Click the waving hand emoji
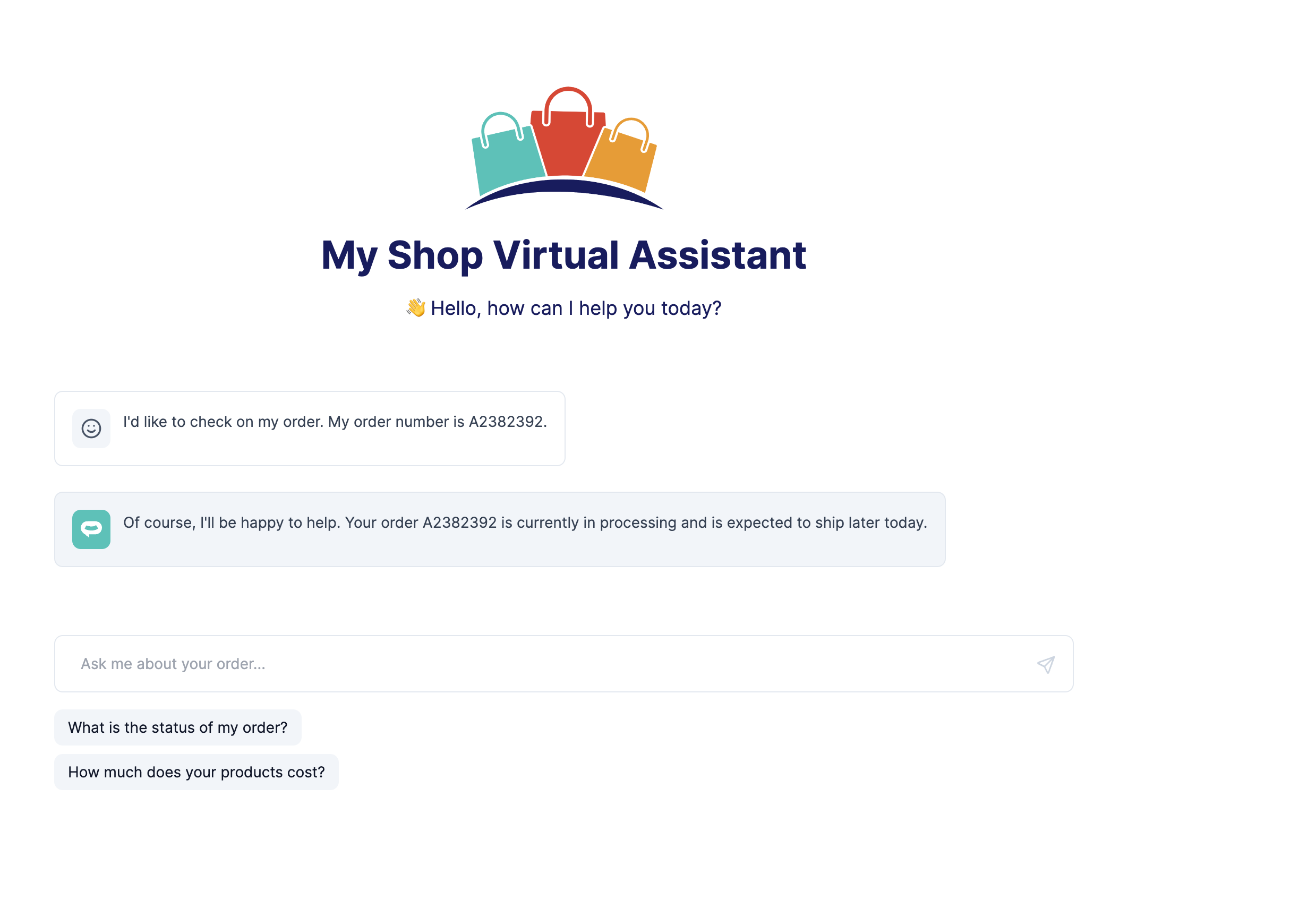Image resolution: width=1316 pixels, height=908 pixels. point(416,308)
